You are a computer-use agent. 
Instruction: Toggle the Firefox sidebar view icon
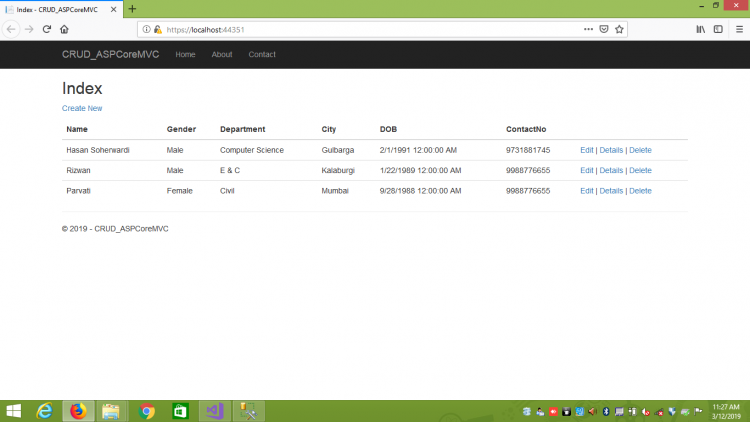point(718,29)
